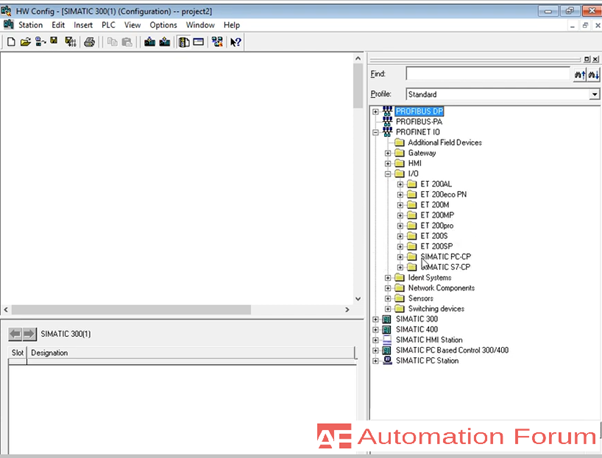Select SIMATIC S7-CP folder

coord(445,267)
